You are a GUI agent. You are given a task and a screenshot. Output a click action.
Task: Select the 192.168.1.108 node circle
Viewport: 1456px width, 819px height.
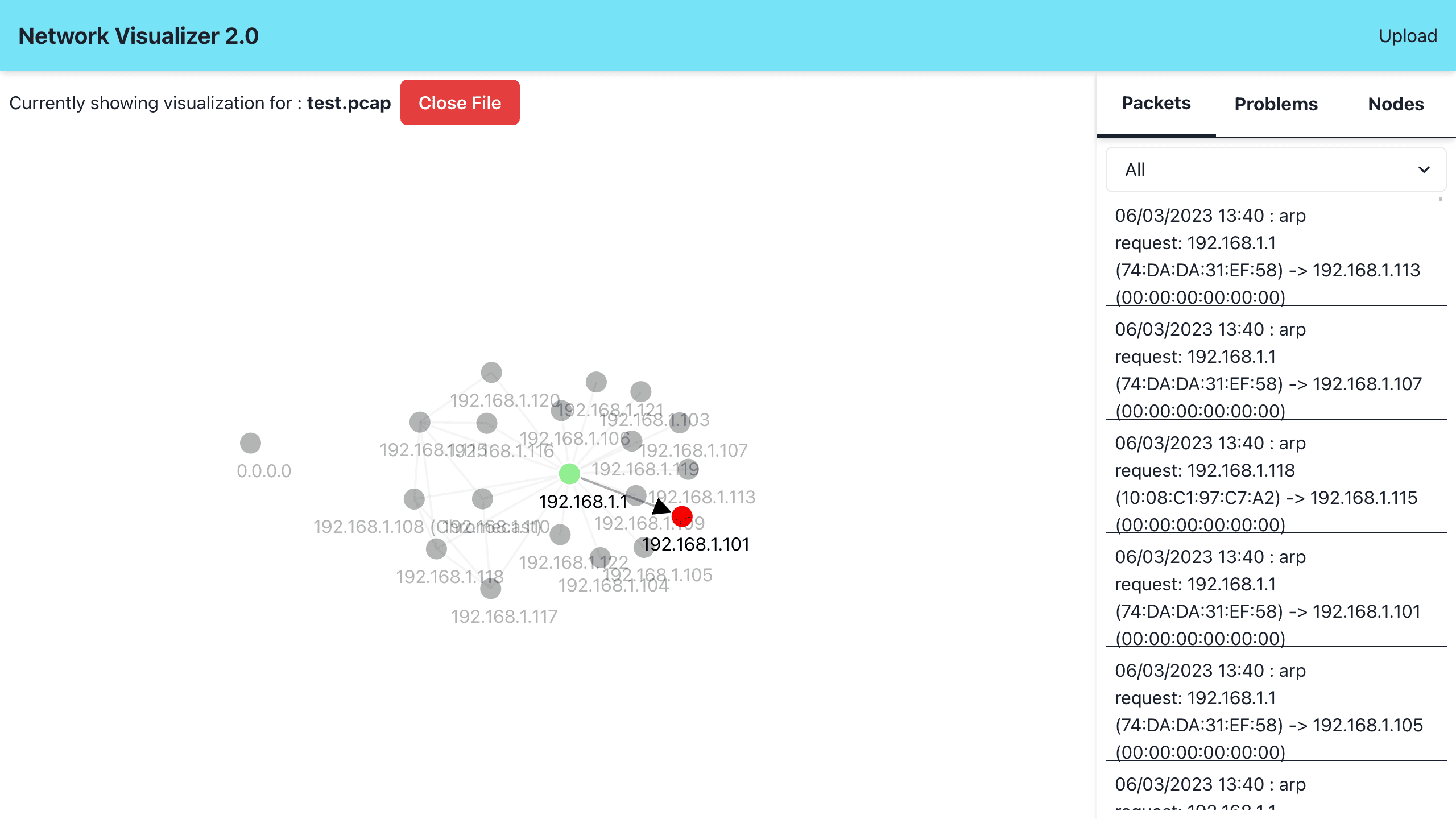[x=414, y=499]
